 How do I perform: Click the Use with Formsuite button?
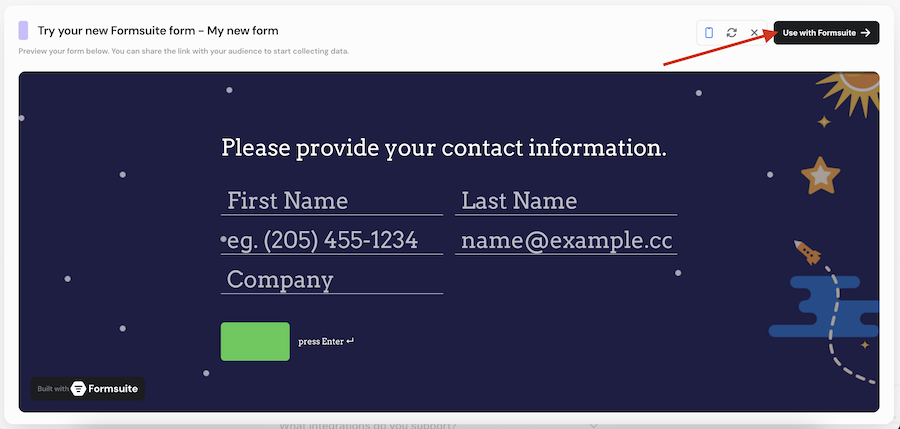pyautogui.click(x=826, y=32)
